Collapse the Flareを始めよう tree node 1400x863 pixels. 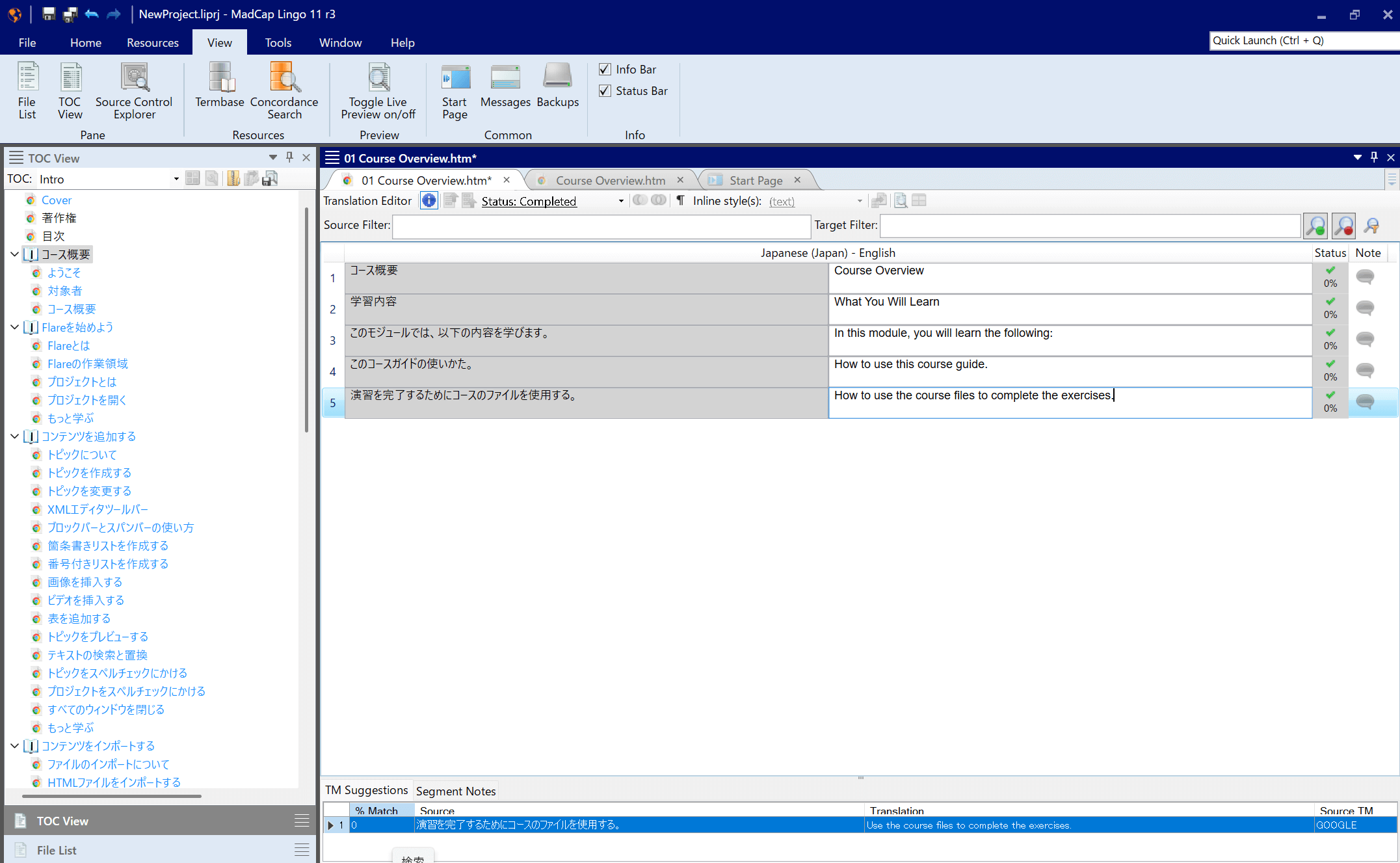pyautogui.click(x=14, y=327)
